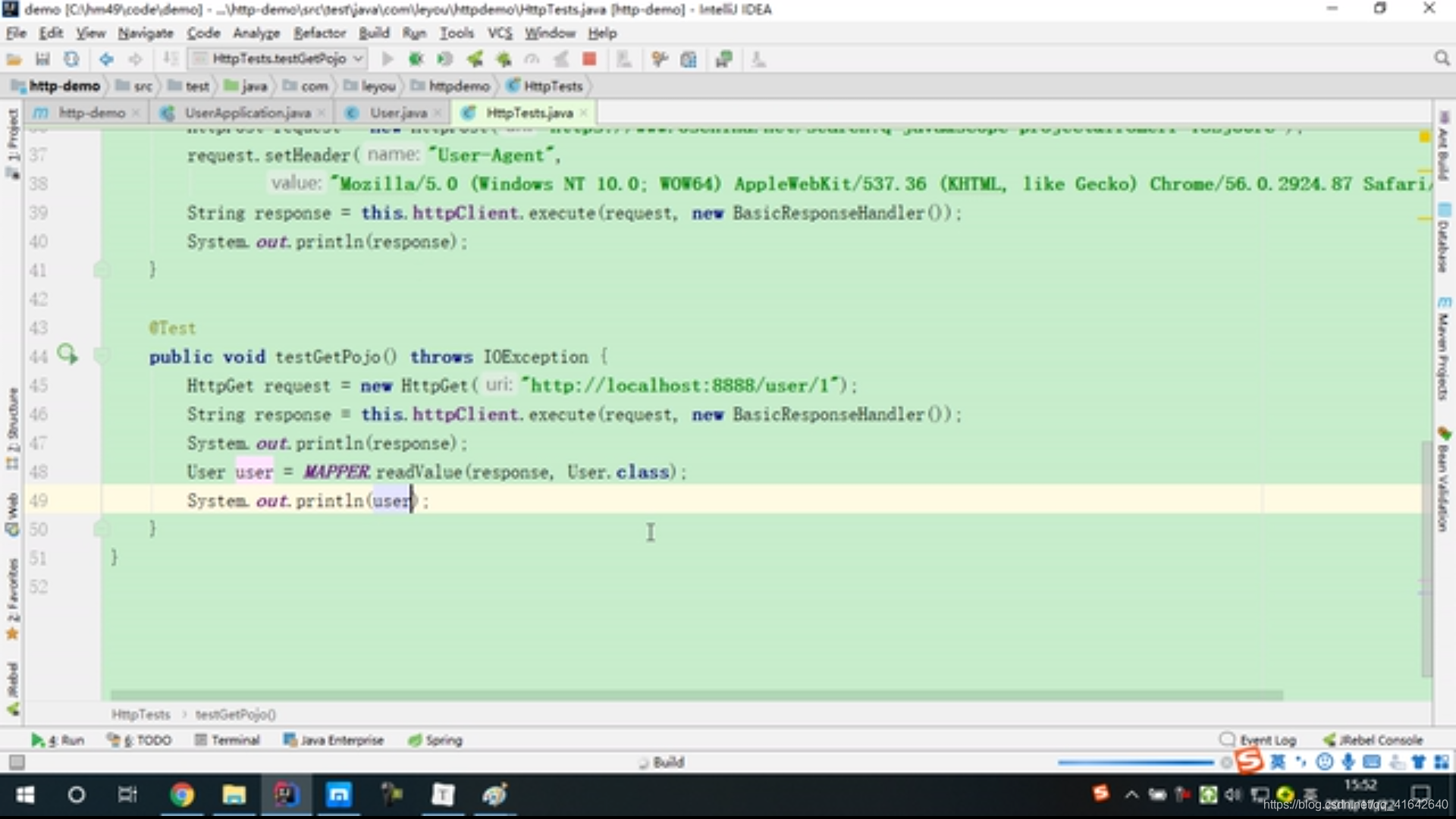Close the HttpTests.java tab
1456x819 pixels.
583,113
